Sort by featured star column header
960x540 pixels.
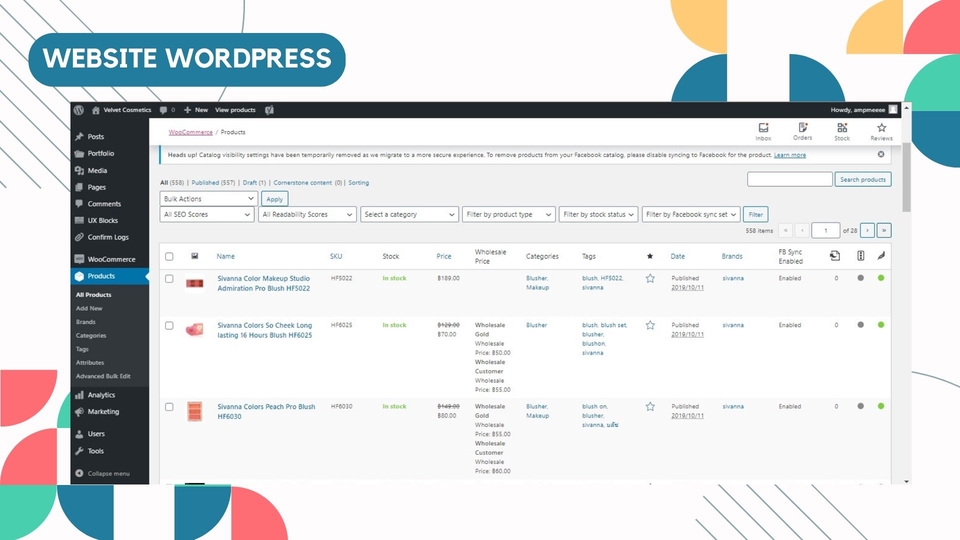650,257
